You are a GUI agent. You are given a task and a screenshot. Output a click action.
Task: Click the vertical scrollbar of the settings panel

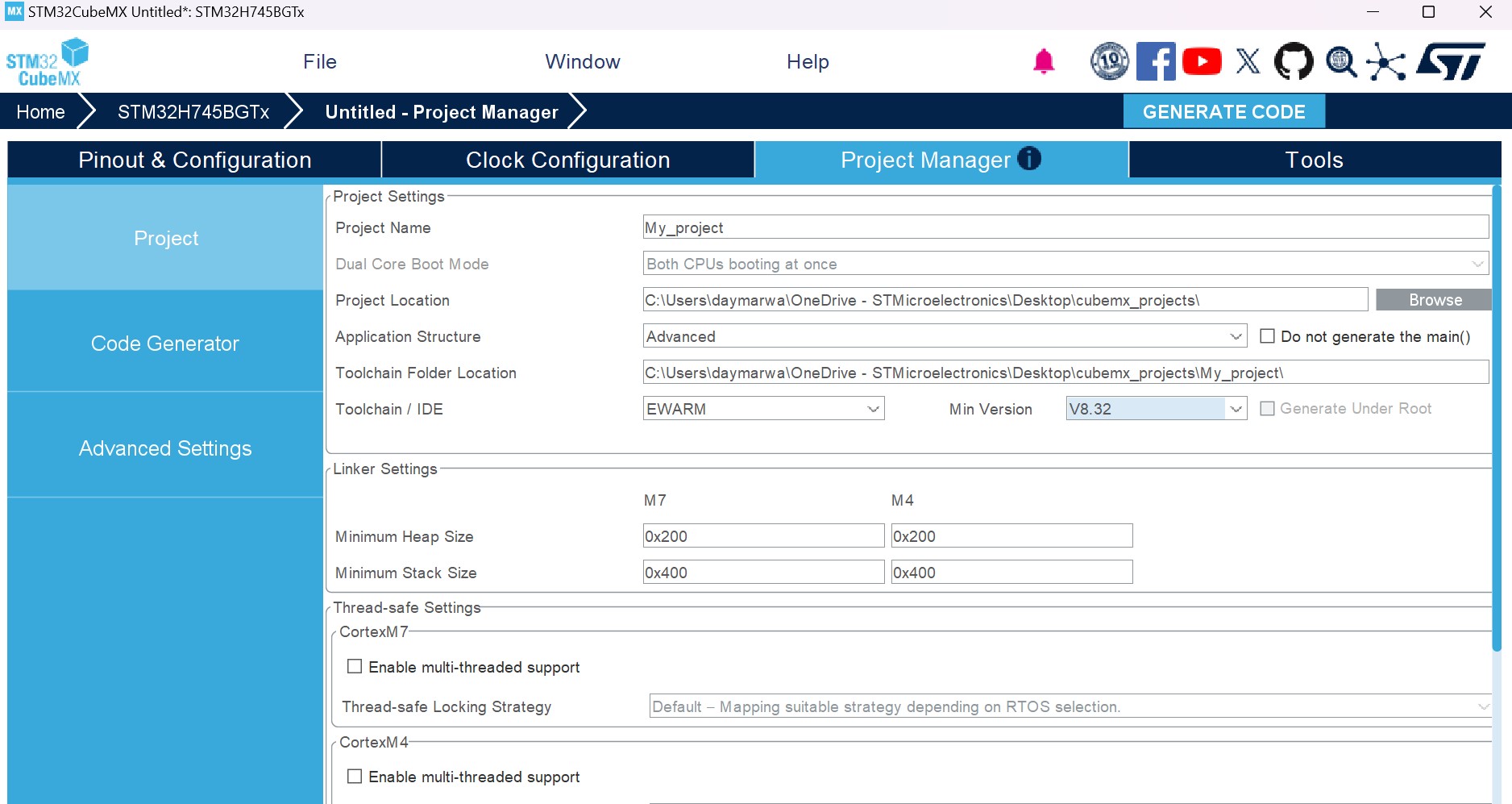pyautogui.click(x=1497, y=419)
